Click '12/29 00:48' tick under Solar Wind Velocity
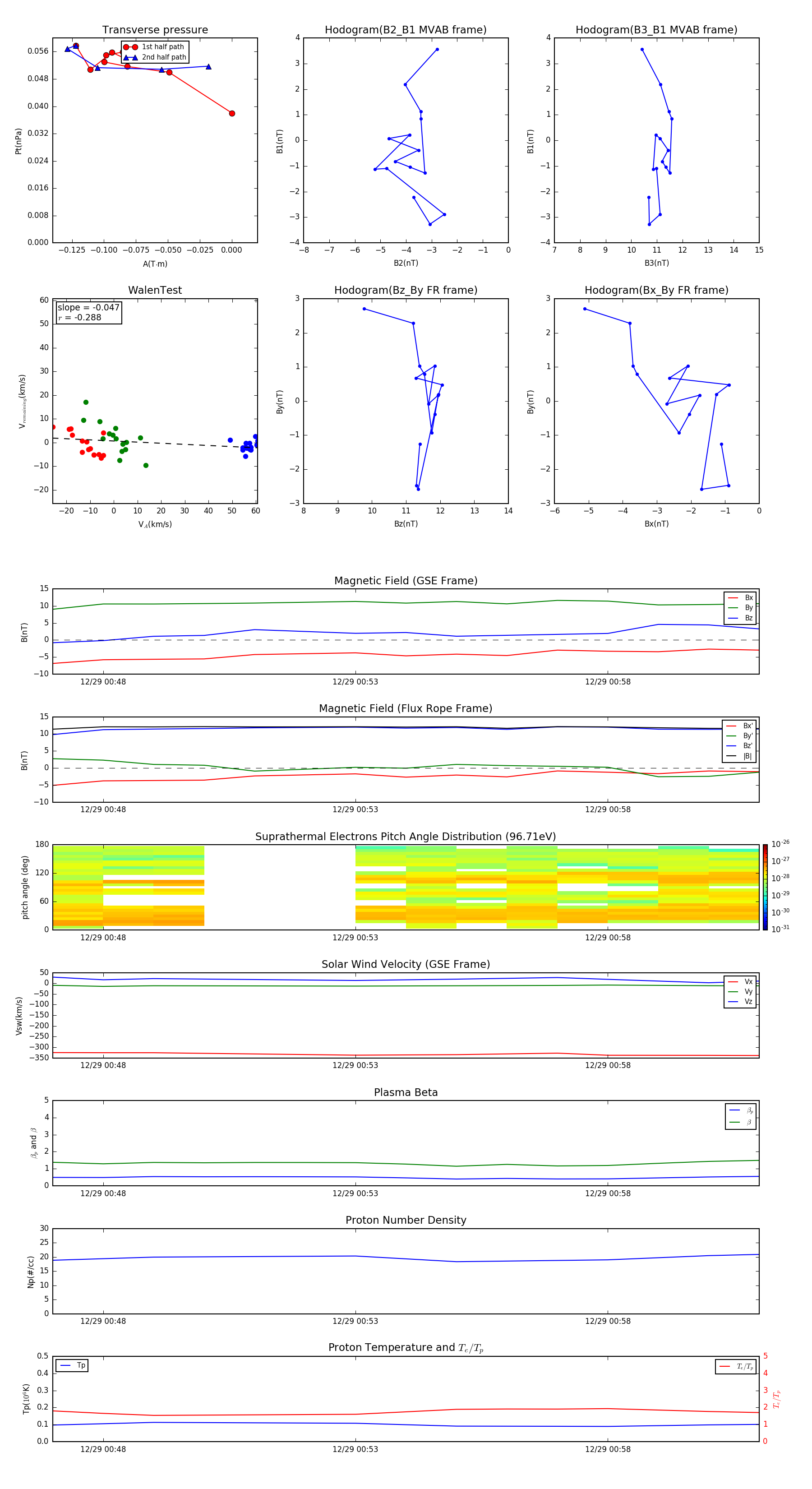This screenshot has width=812, height=1489. 103,1065
